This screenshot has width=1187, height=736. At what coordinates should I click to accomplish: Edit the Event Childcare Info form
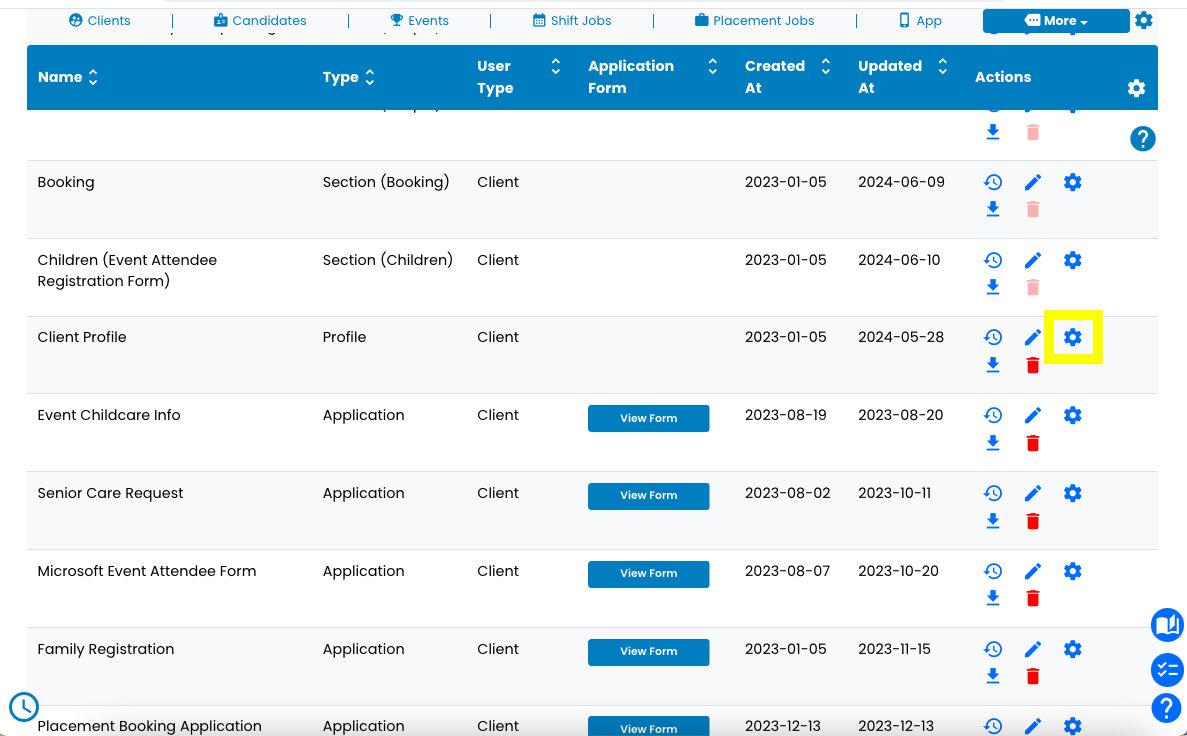click(1033, 416)
